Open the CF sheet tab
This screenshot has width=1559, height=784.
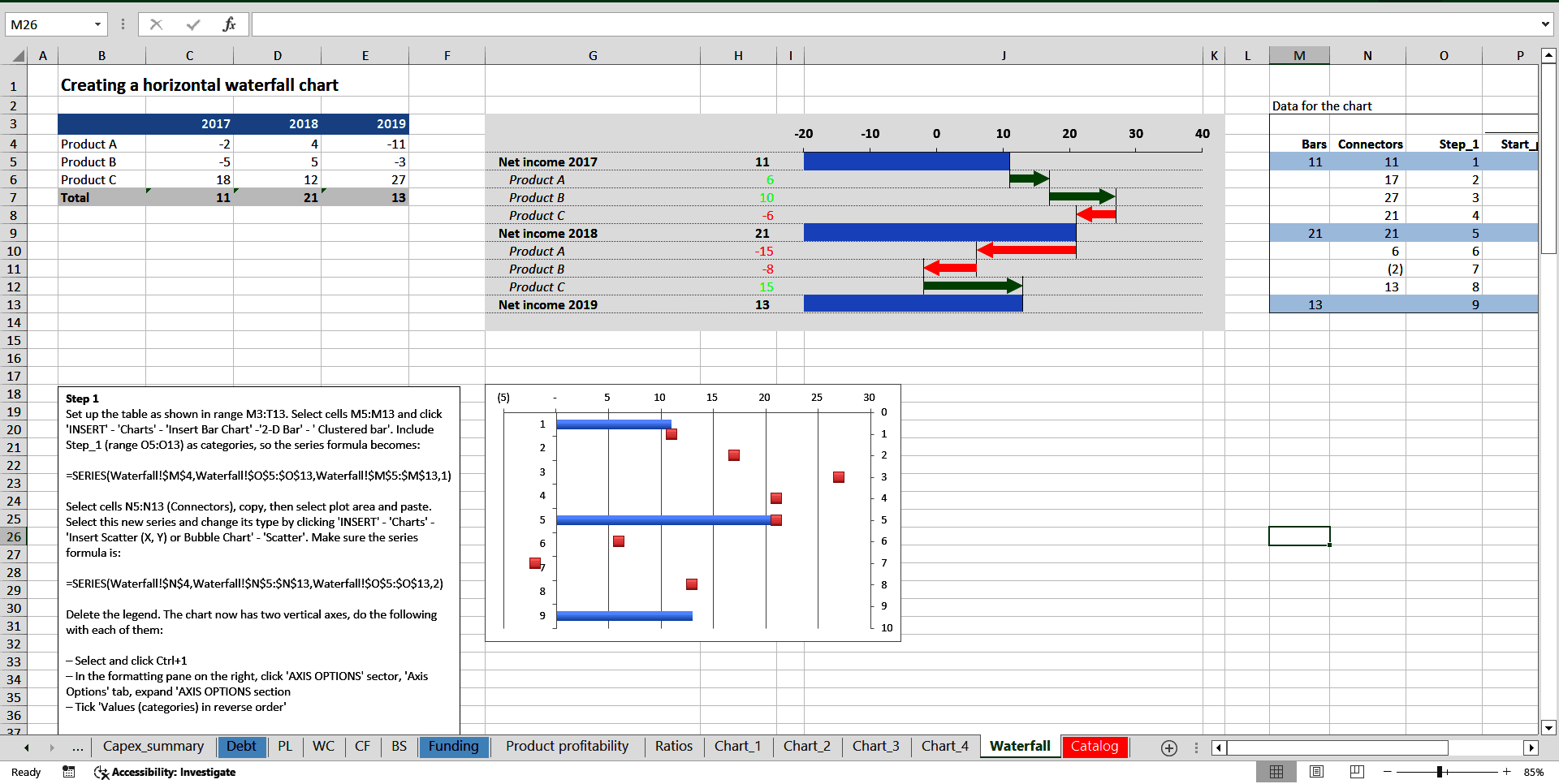coord(362,747)
